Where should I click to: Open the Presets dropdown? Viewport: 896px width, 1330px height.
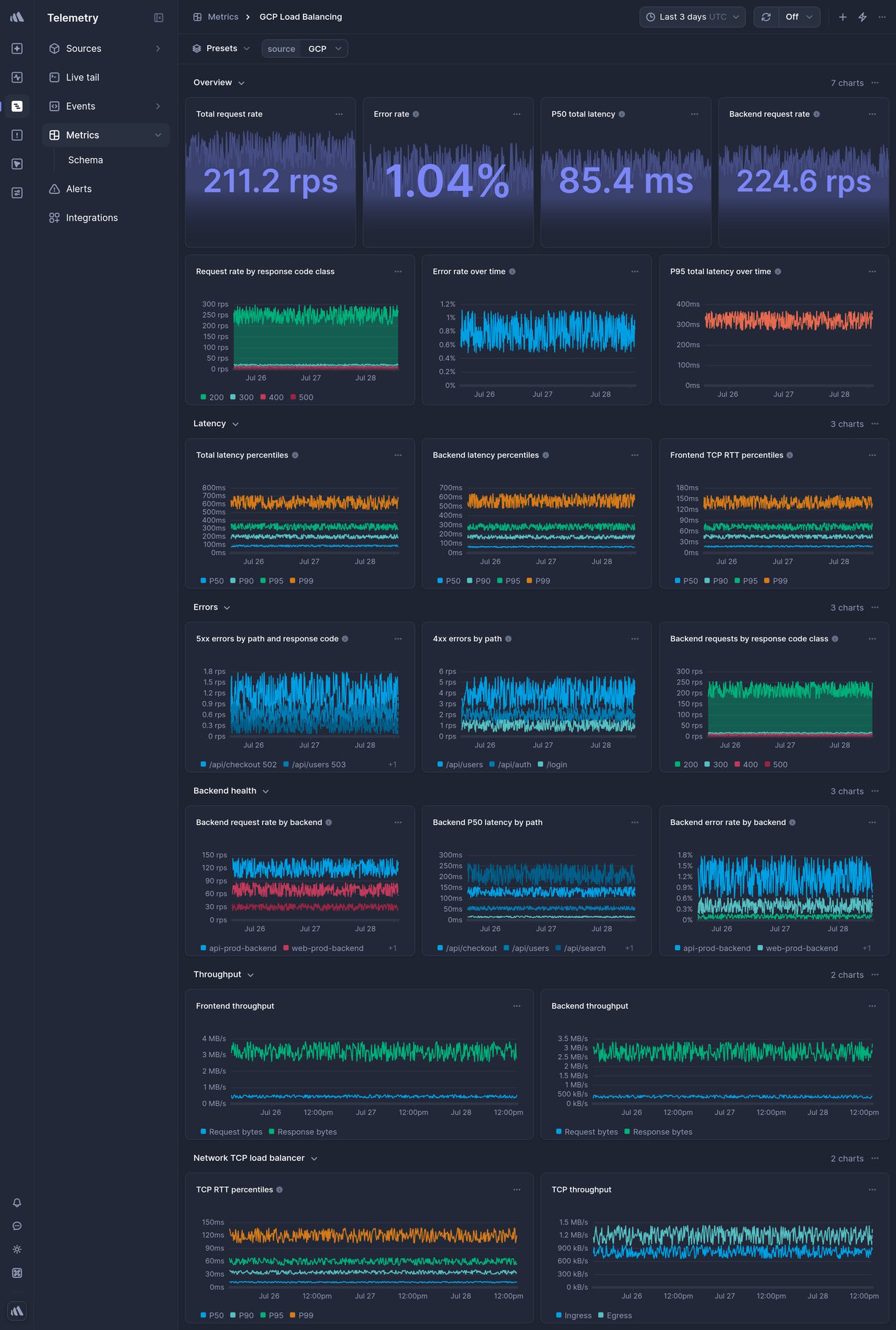[221, 48]
